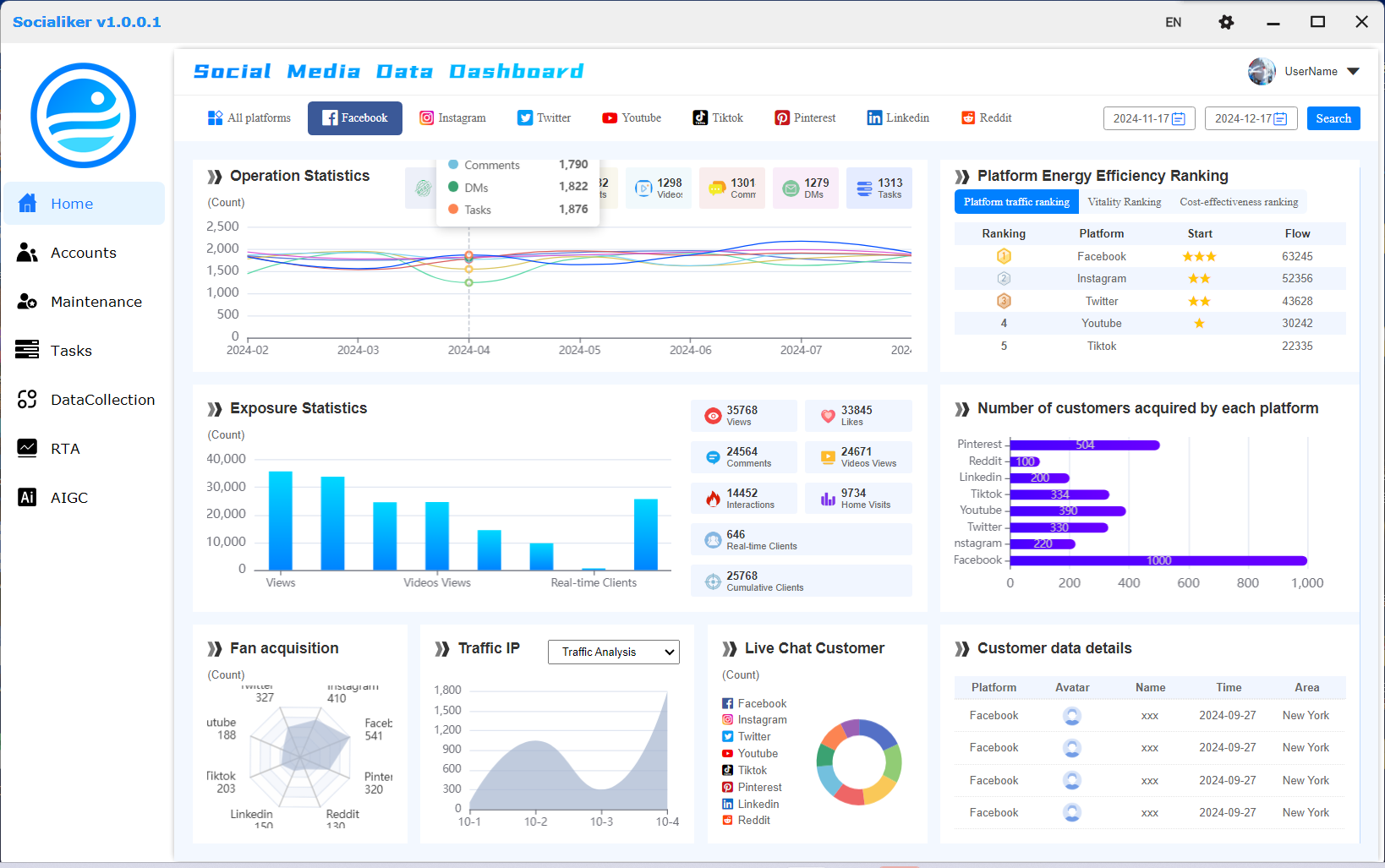Select Youtube platform tab
The height and width of the screenshot is (868, 1385).
click(632, 118)
